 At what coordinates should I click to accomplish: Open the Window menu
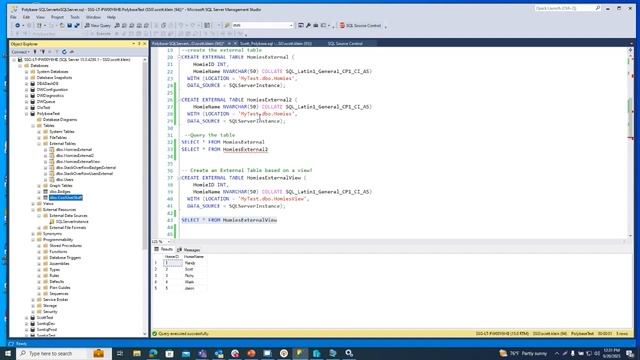tap(93, 17)
